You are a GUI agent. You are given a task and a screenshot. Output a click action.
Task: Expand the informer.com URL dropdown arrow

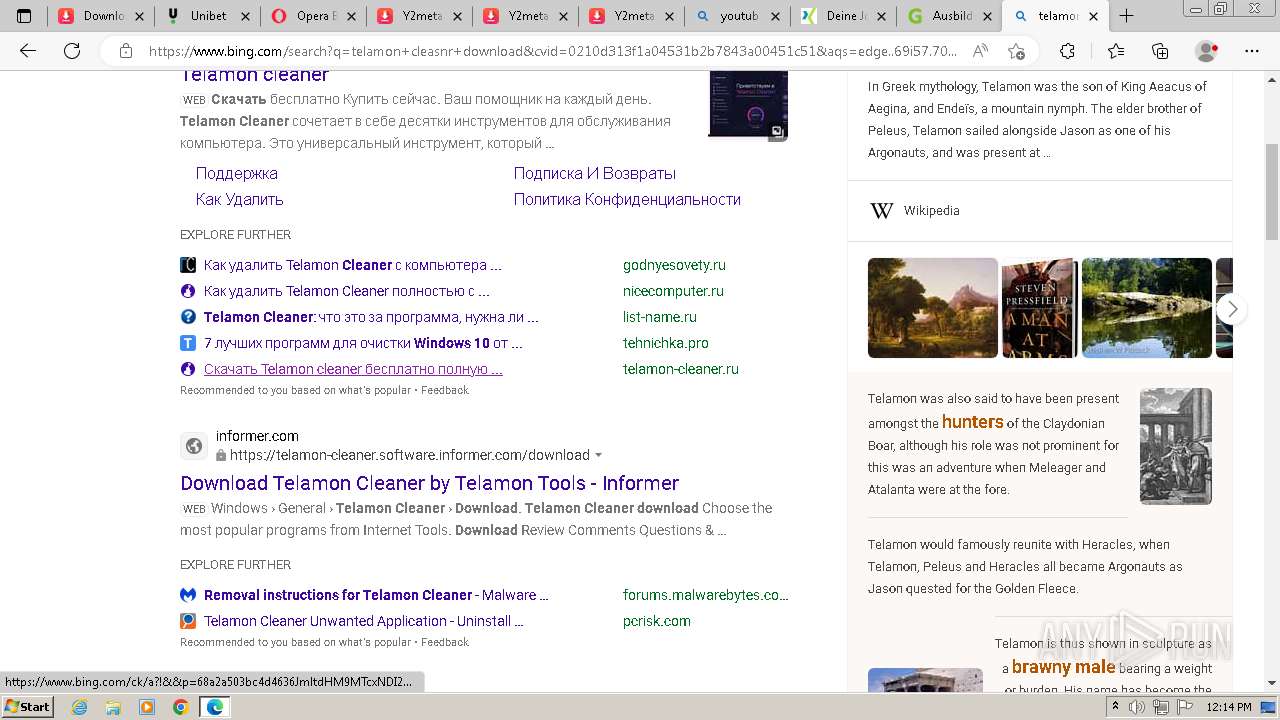[599, 455]
